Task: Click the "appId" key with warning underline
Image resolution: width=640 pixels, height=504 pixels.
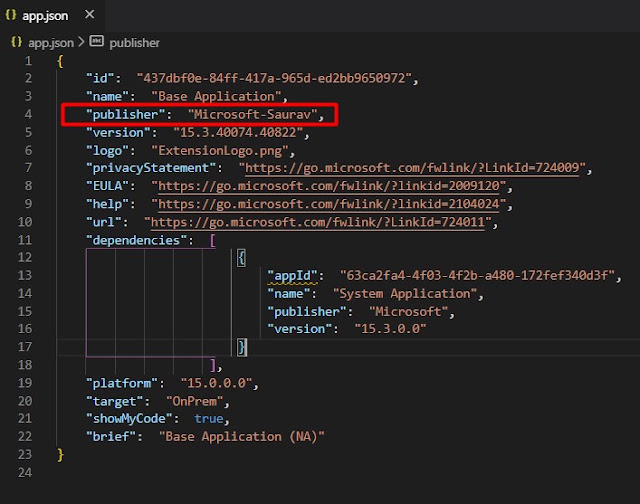Action: [292, 276]
